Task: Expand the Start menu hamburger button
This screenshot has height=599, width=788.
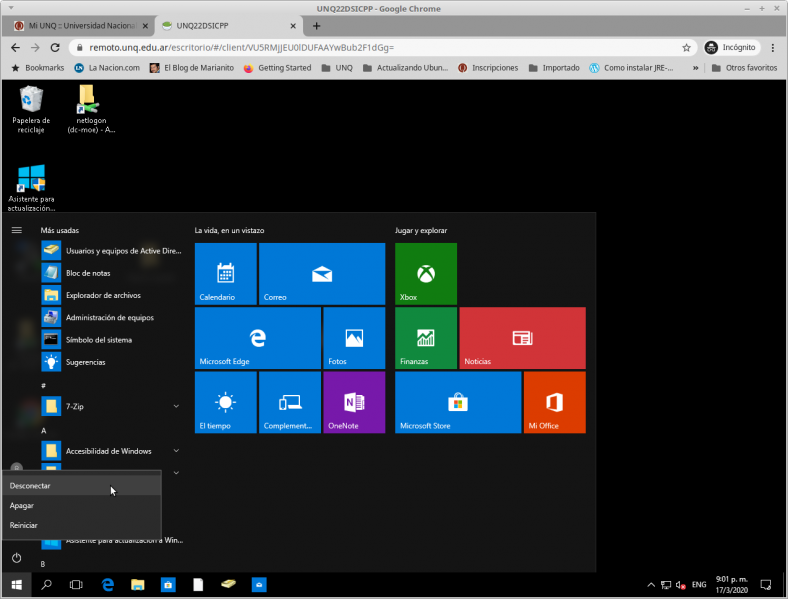Action: coord(17,230)
